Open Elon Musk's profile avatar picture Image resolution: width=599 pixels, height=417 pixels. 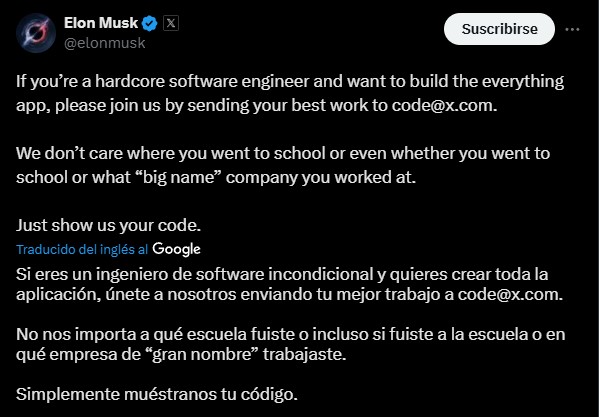[x=36, y=33]
